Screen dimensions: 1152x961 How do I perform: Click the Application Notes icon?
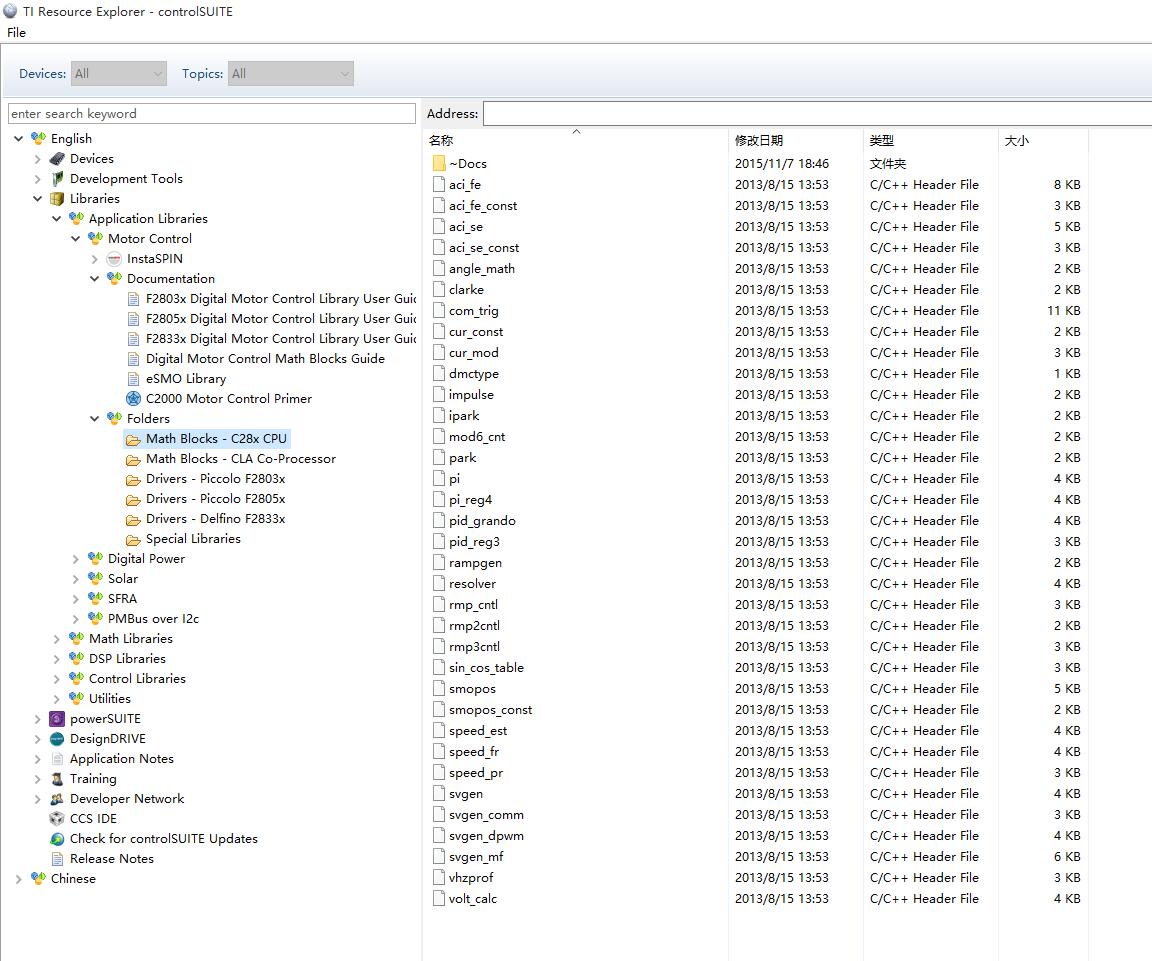coord(57,758)
